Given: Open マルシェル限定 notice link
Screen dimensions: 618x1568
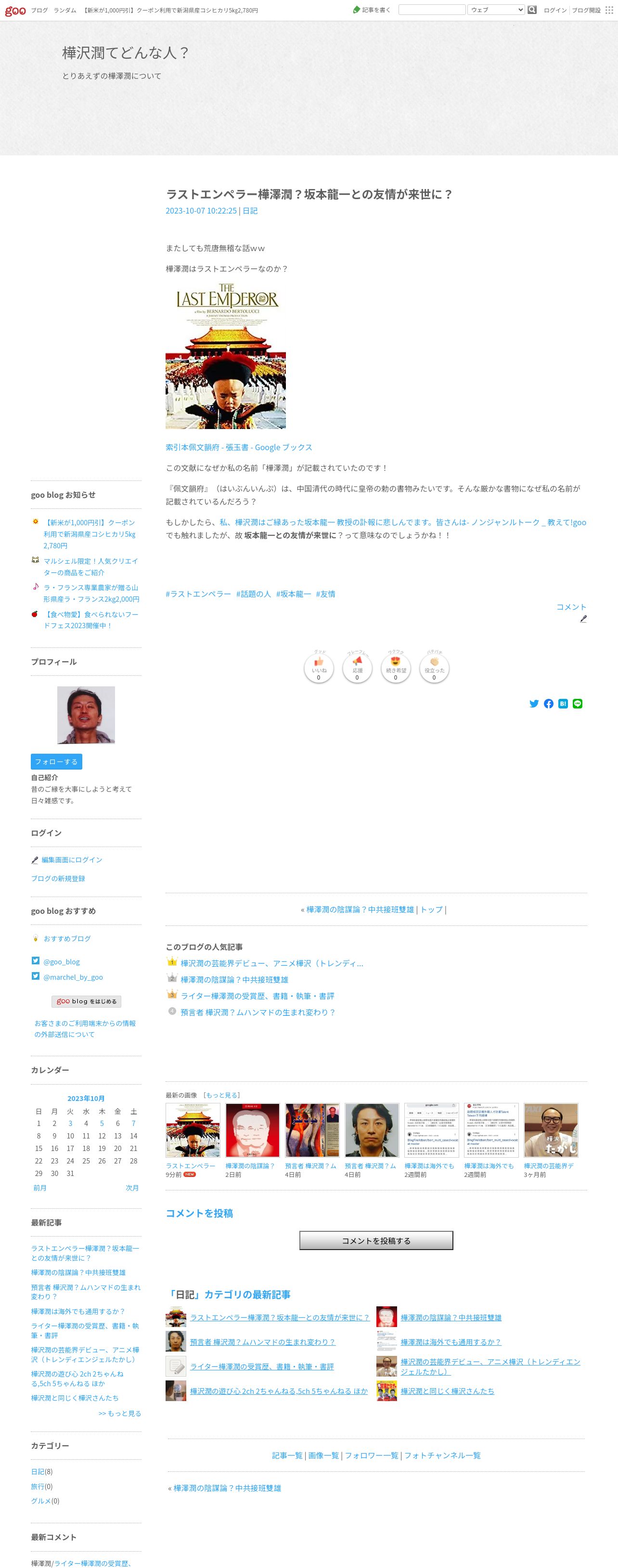Looking at the screenshot, I should 90,567.
